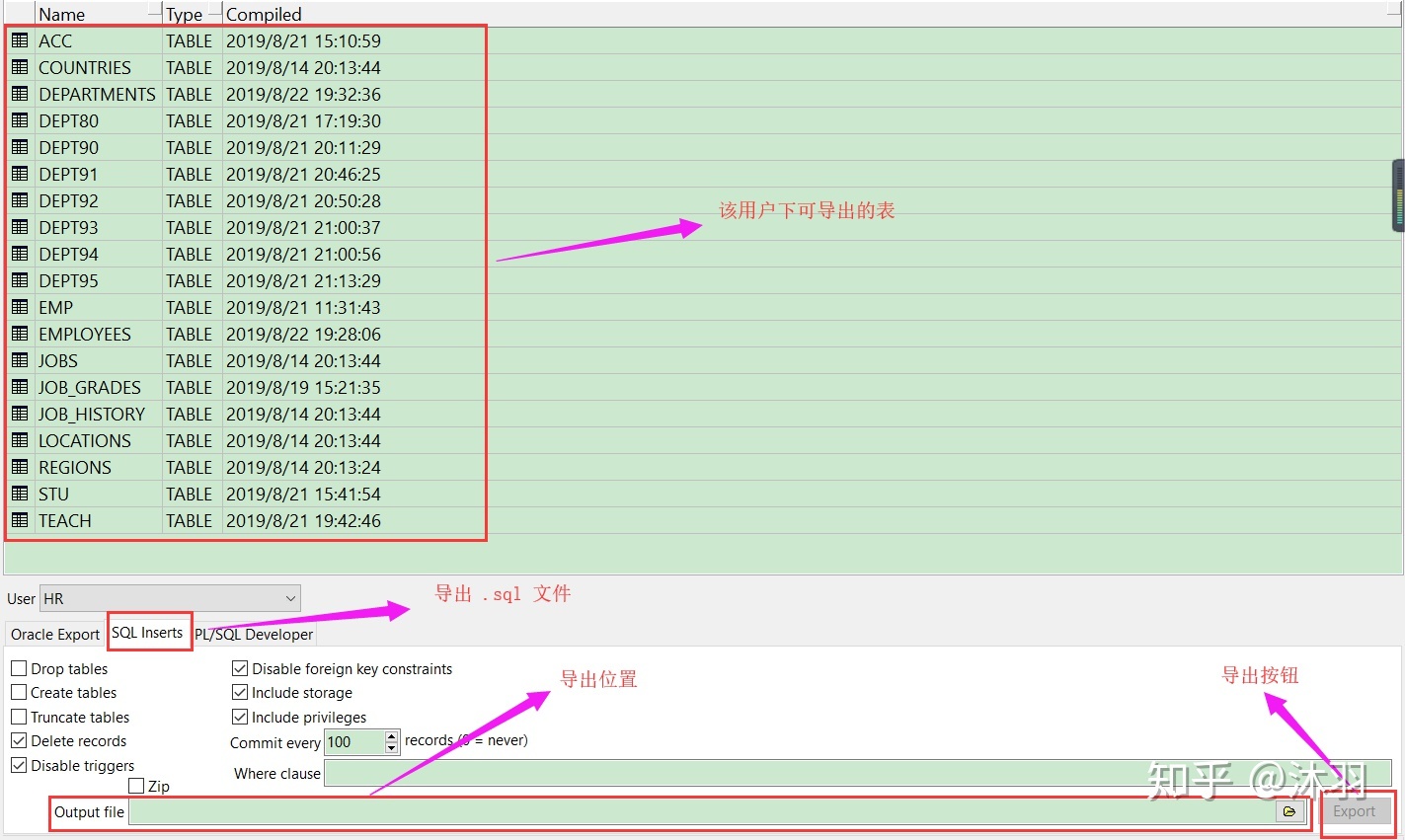Viewport: 1405px width, 840px height.
Task: Click the table icon for DEPT91
Action: pos(20,174)
